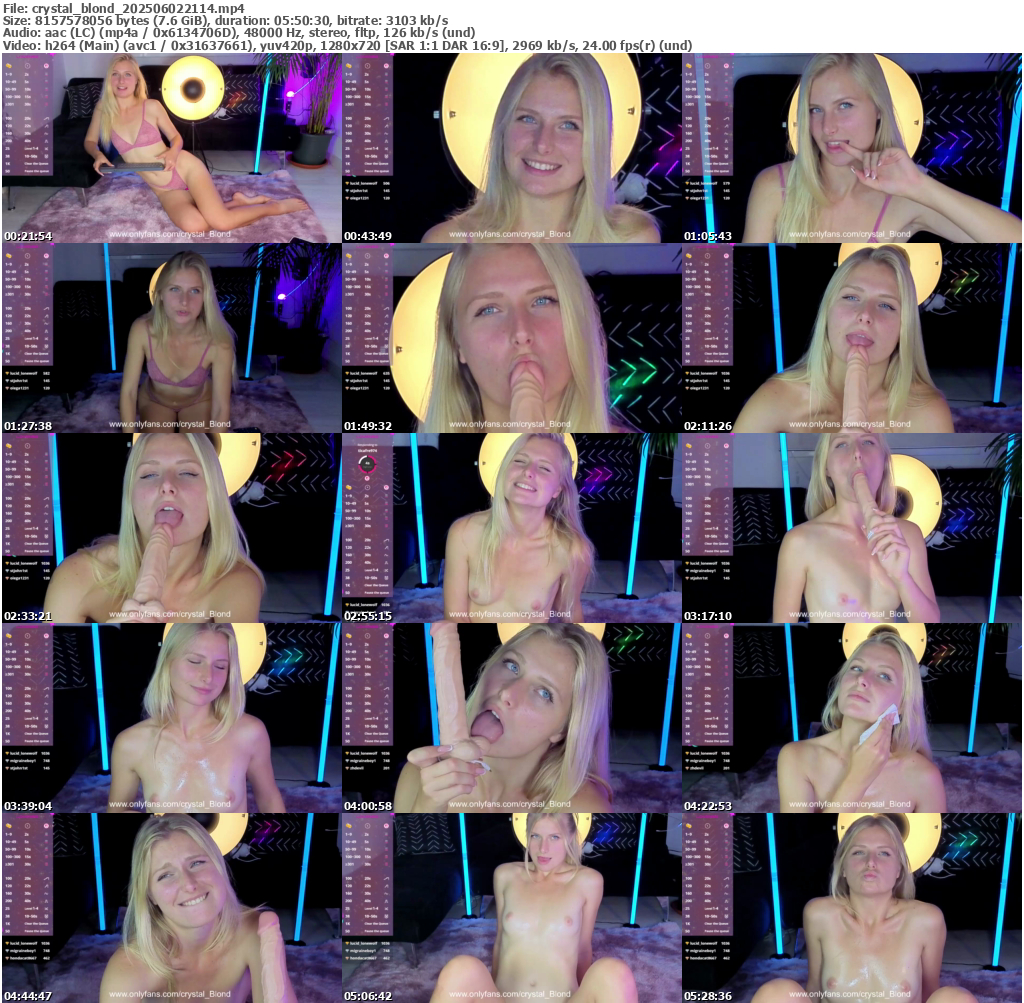Click the File name line in header

pyautogui.click(x=124, y=8)
